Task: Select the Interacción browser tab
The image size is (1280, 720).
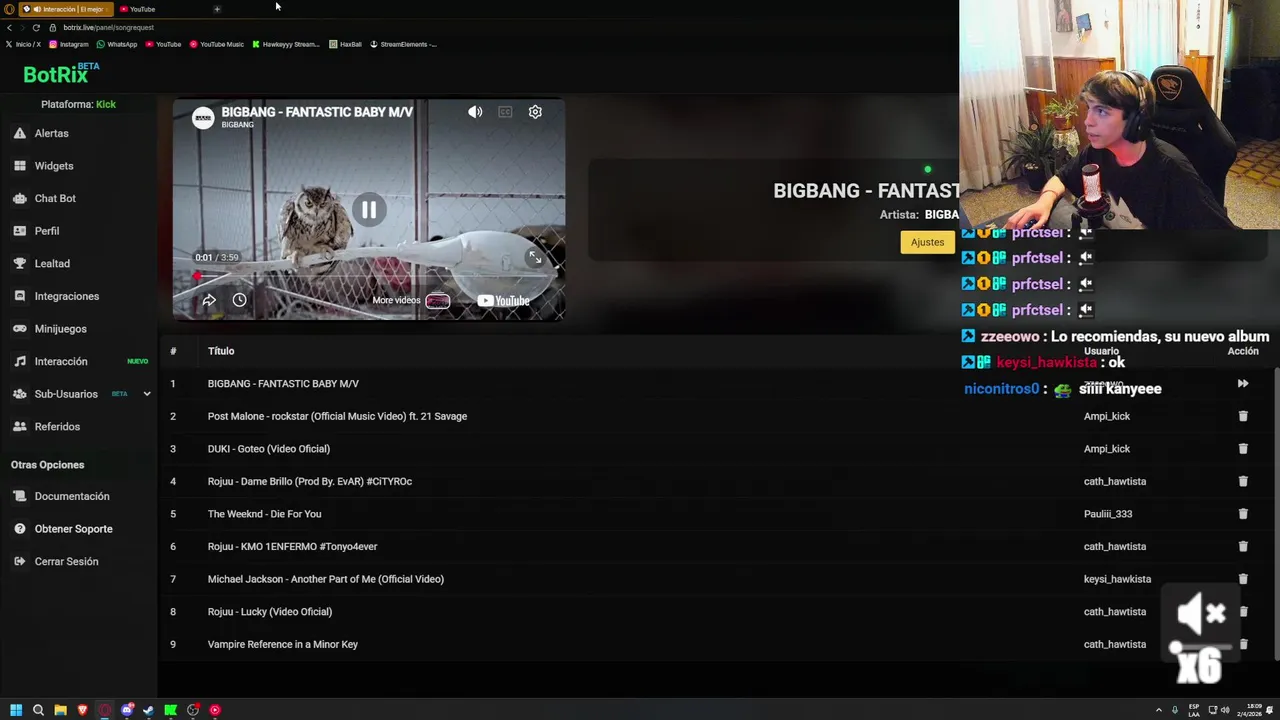Action: (66, 9)
